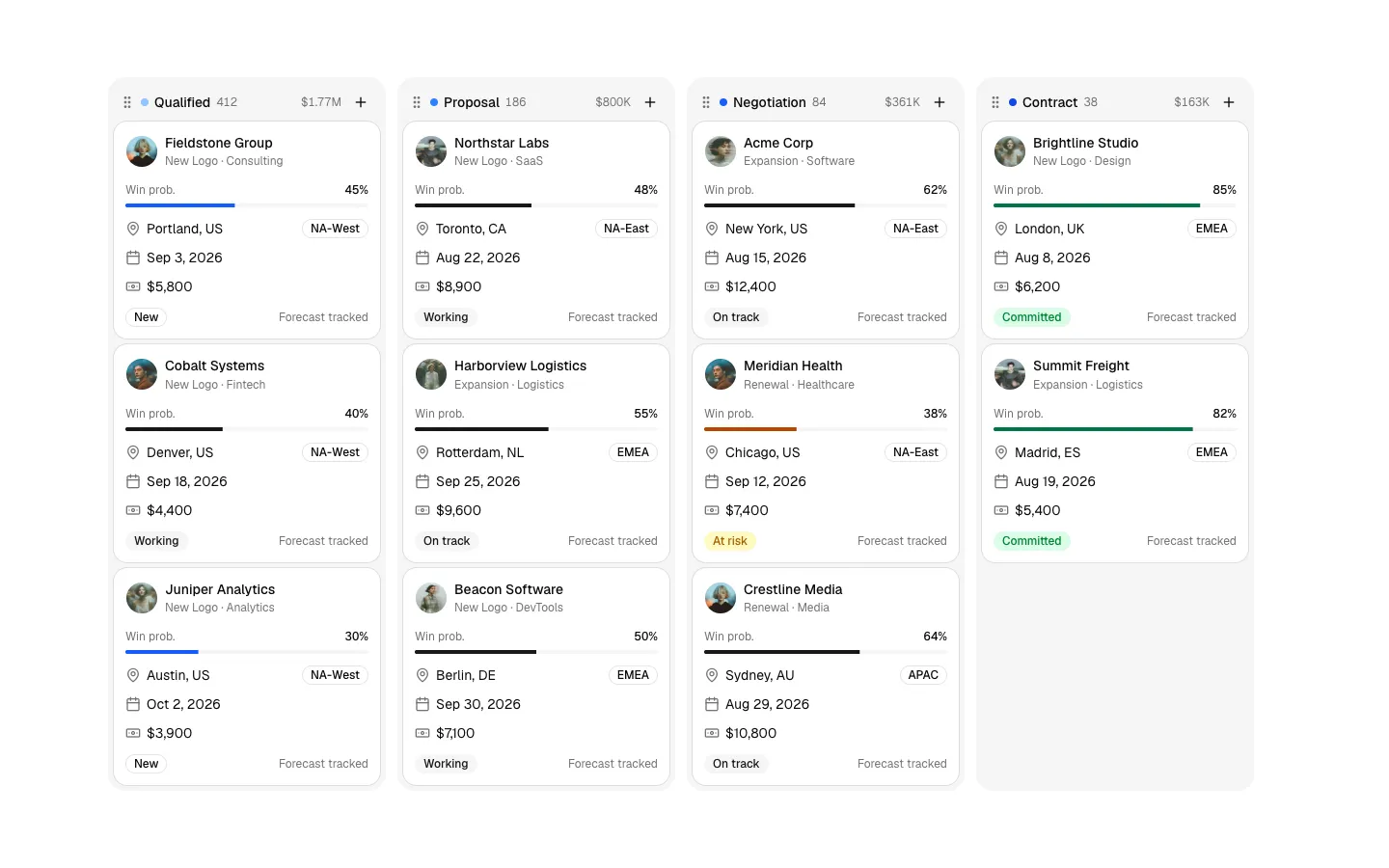
Task: Select the Proposal column heading
Action: (x=472, y=102)
